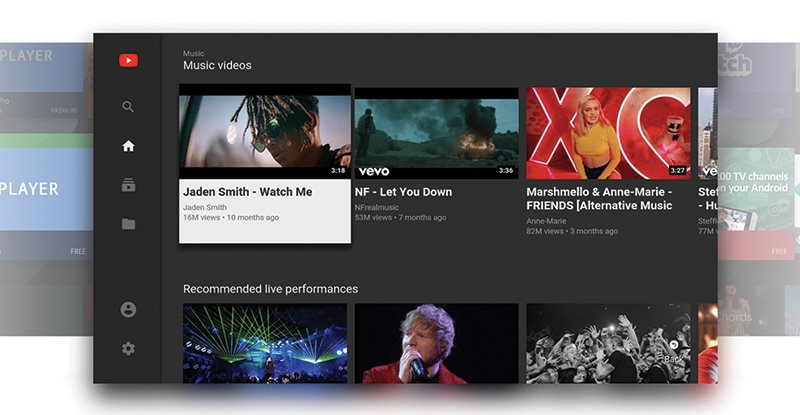Select 'Marshmello & Anne-Marie - FRIENDS' title
The height and width of the screenshot is (415, 800).
[x=599, y=199]
